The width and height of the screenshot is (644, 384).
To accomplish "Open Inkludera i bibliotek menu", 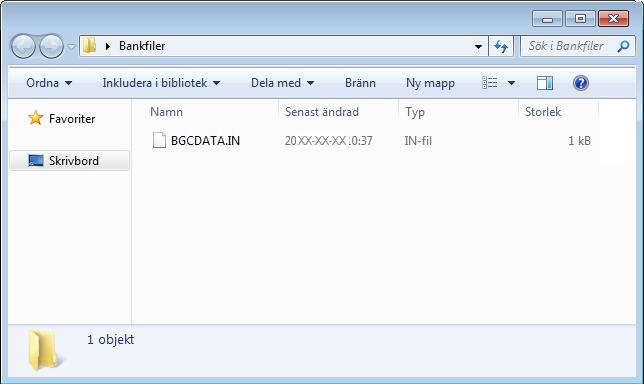I will tap(161, 83).
